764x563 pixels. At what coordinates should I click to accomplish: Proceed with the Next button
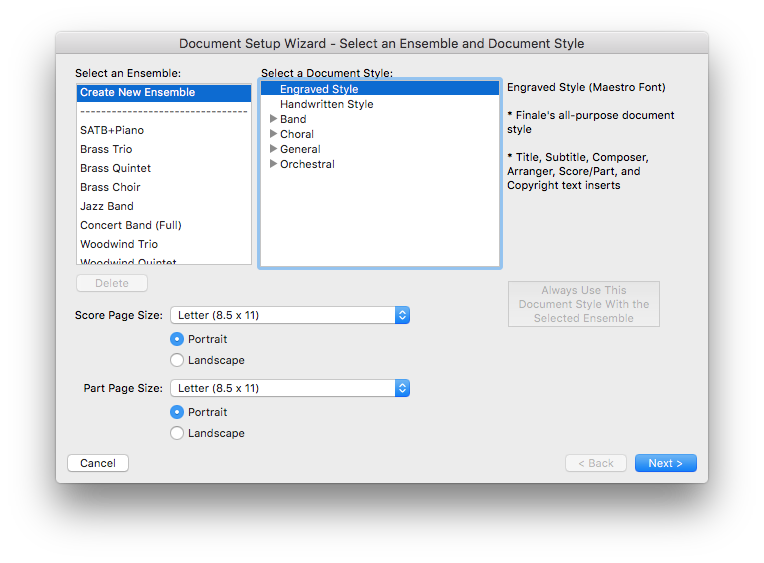pos(666,463)
